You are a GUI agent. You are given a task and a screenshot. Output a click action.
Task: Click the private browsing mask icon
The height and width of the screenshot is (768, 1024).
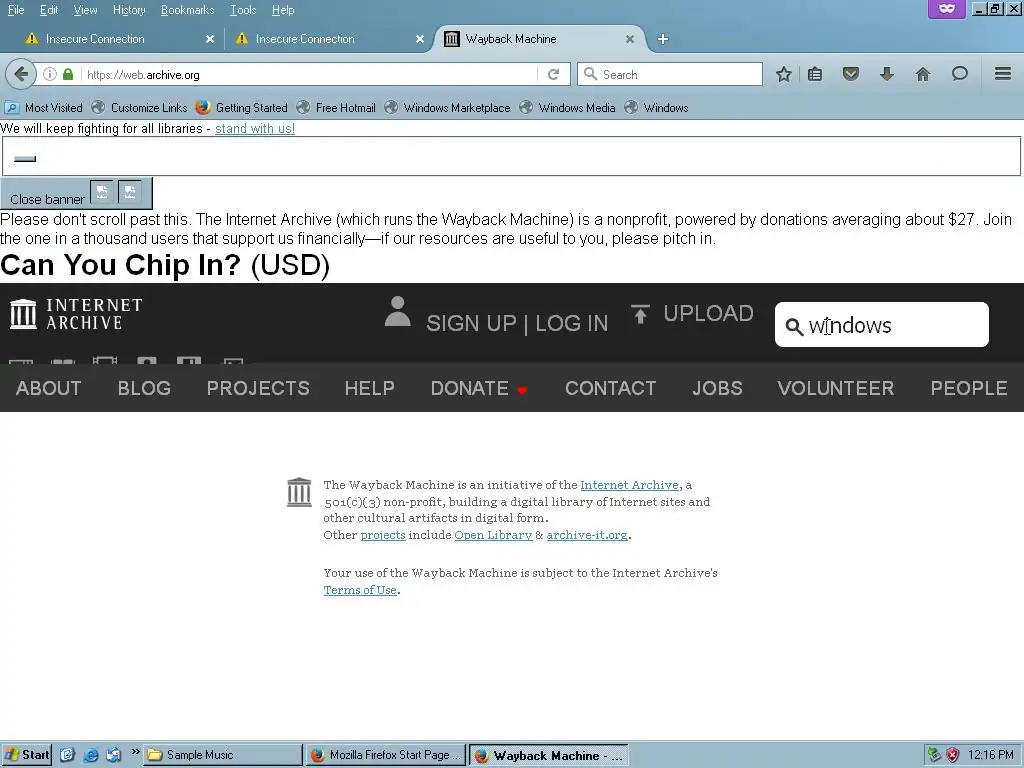[947, 9]
